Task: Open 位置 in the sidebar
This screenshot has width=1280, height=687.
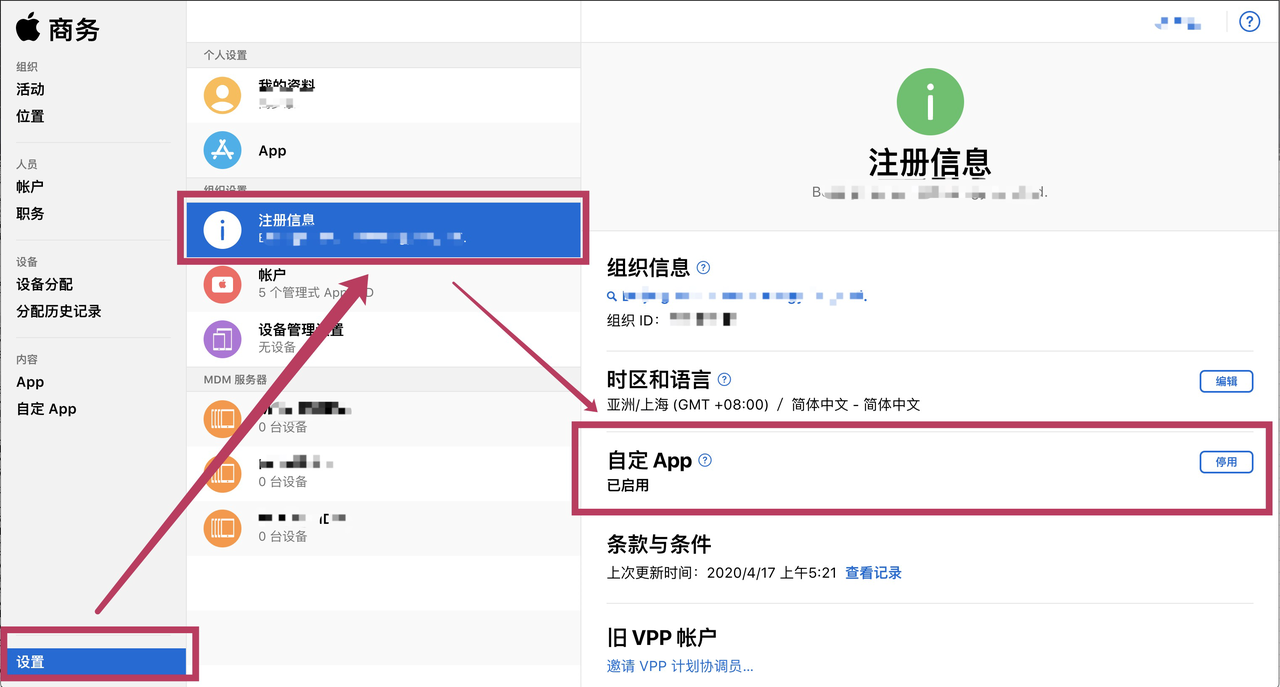Action: point(30,116)
